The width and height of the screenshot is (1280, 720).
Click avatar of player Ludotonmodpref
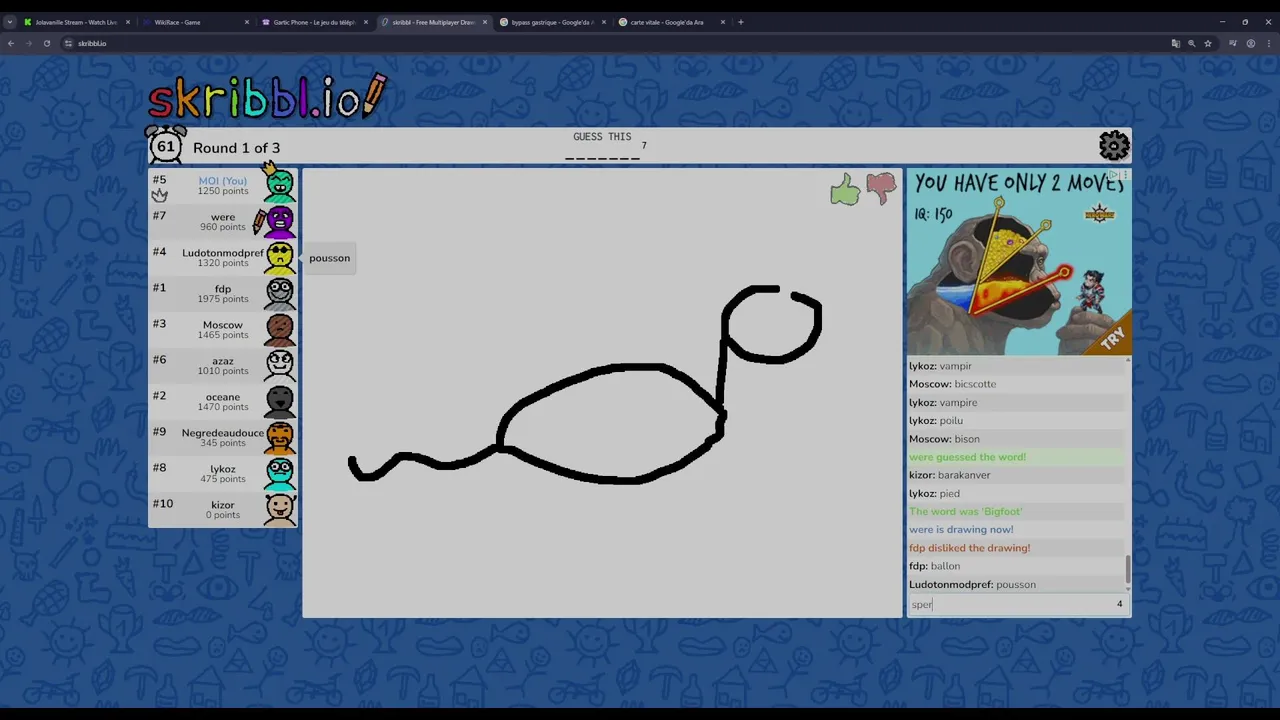tap(280, 256)
